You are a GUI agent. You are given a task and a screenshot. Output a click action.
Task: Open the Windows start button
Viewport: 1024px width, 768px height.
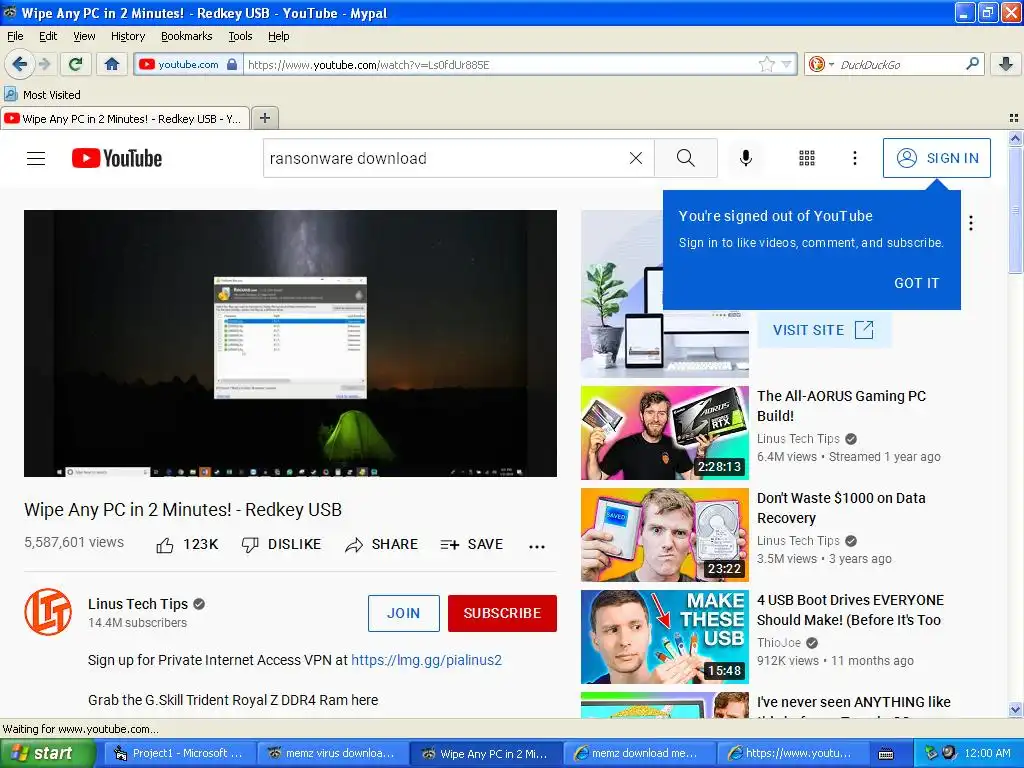[47, 754]
